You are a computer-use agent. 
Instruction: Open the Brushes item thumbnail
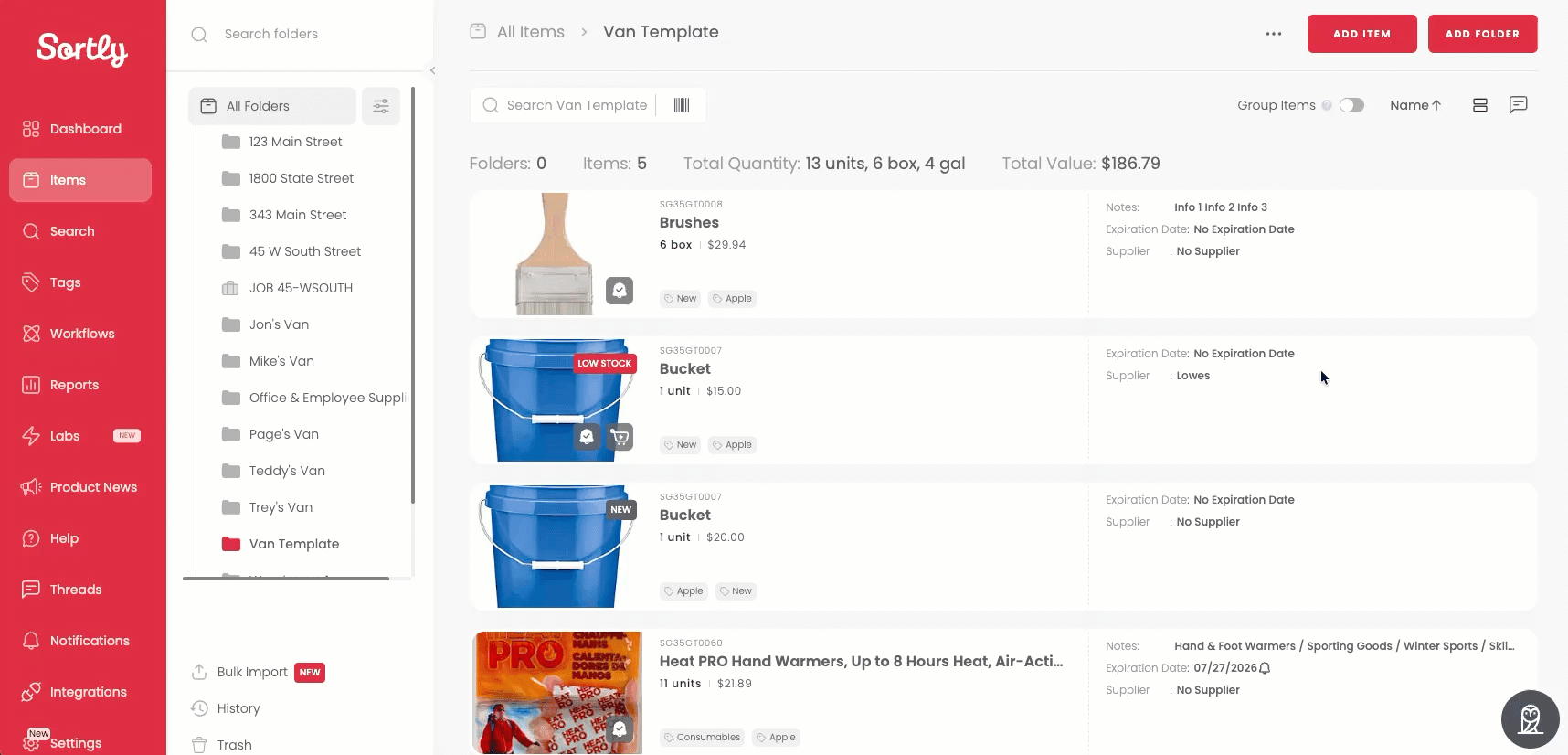[556, 254]
